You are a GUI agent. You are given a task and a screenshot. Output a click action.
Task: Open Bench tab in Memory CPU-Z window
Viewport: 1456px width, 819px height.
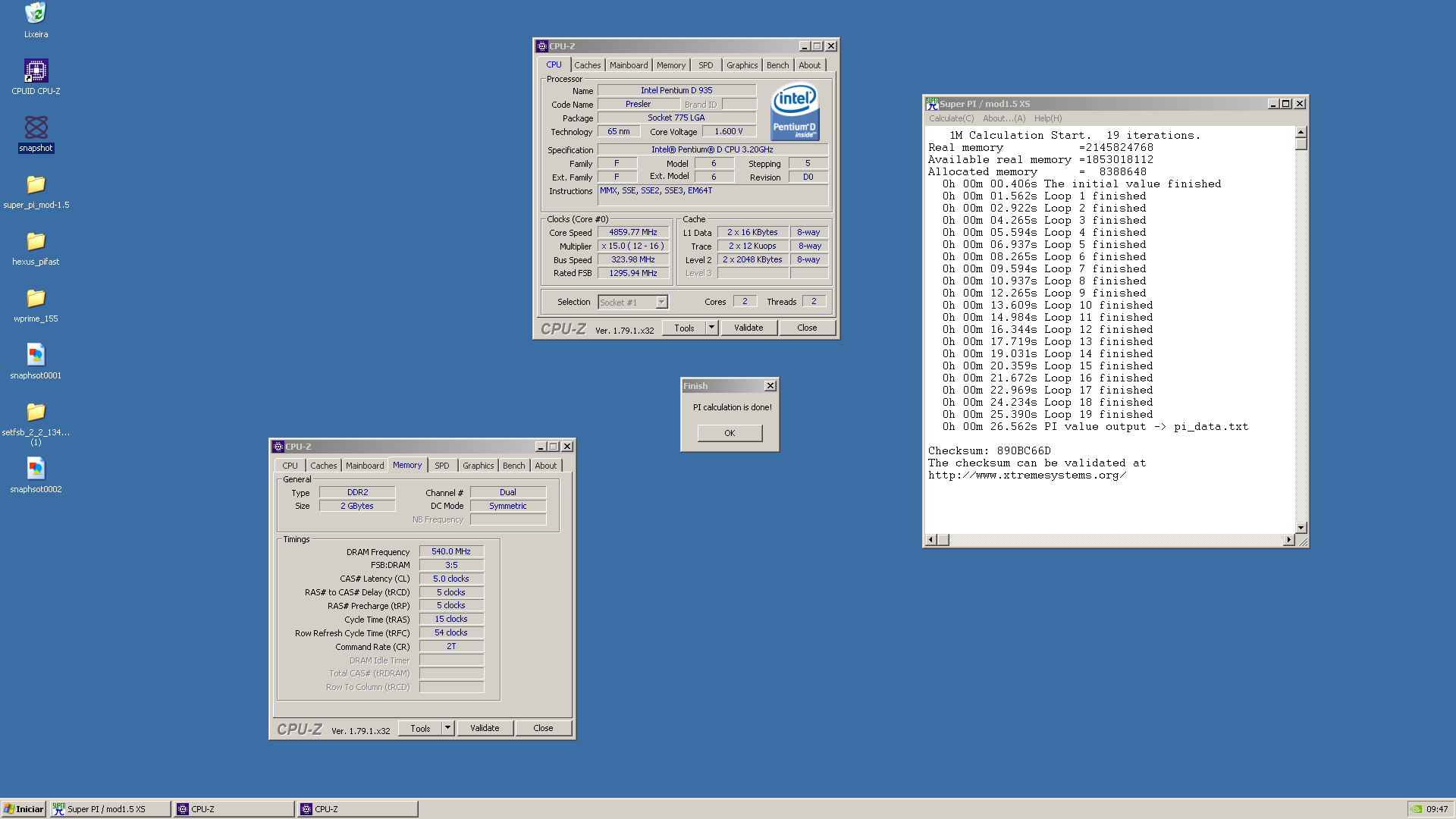click(513, 466)
